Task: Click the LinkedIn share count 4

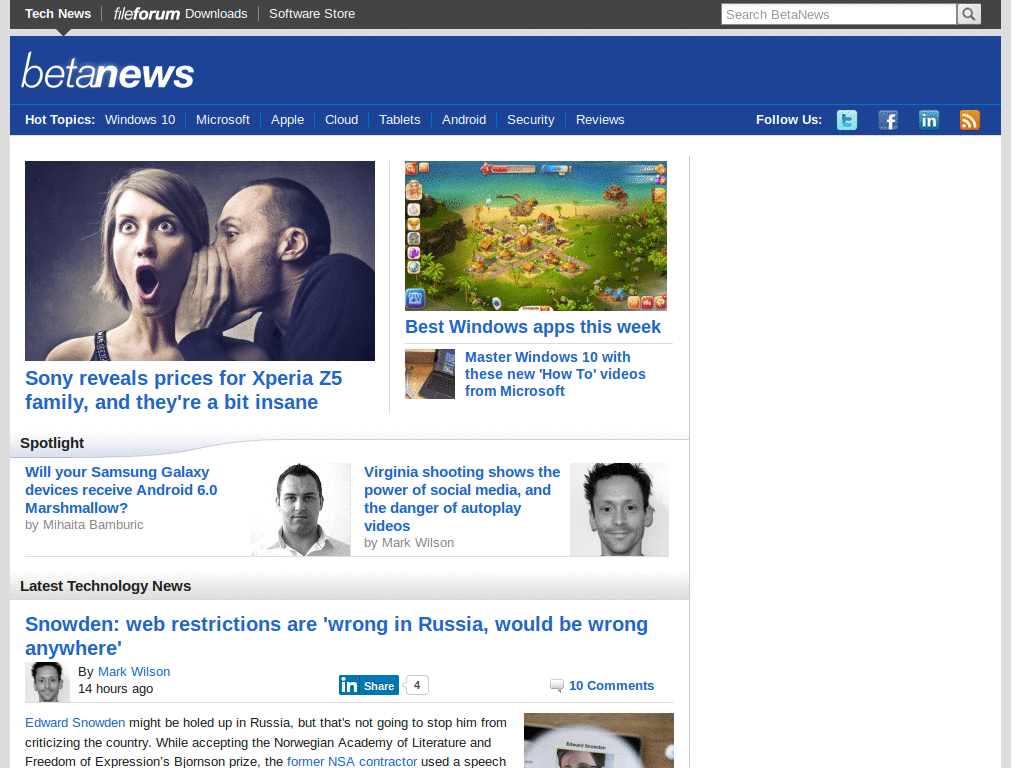Action: [417, 685]
